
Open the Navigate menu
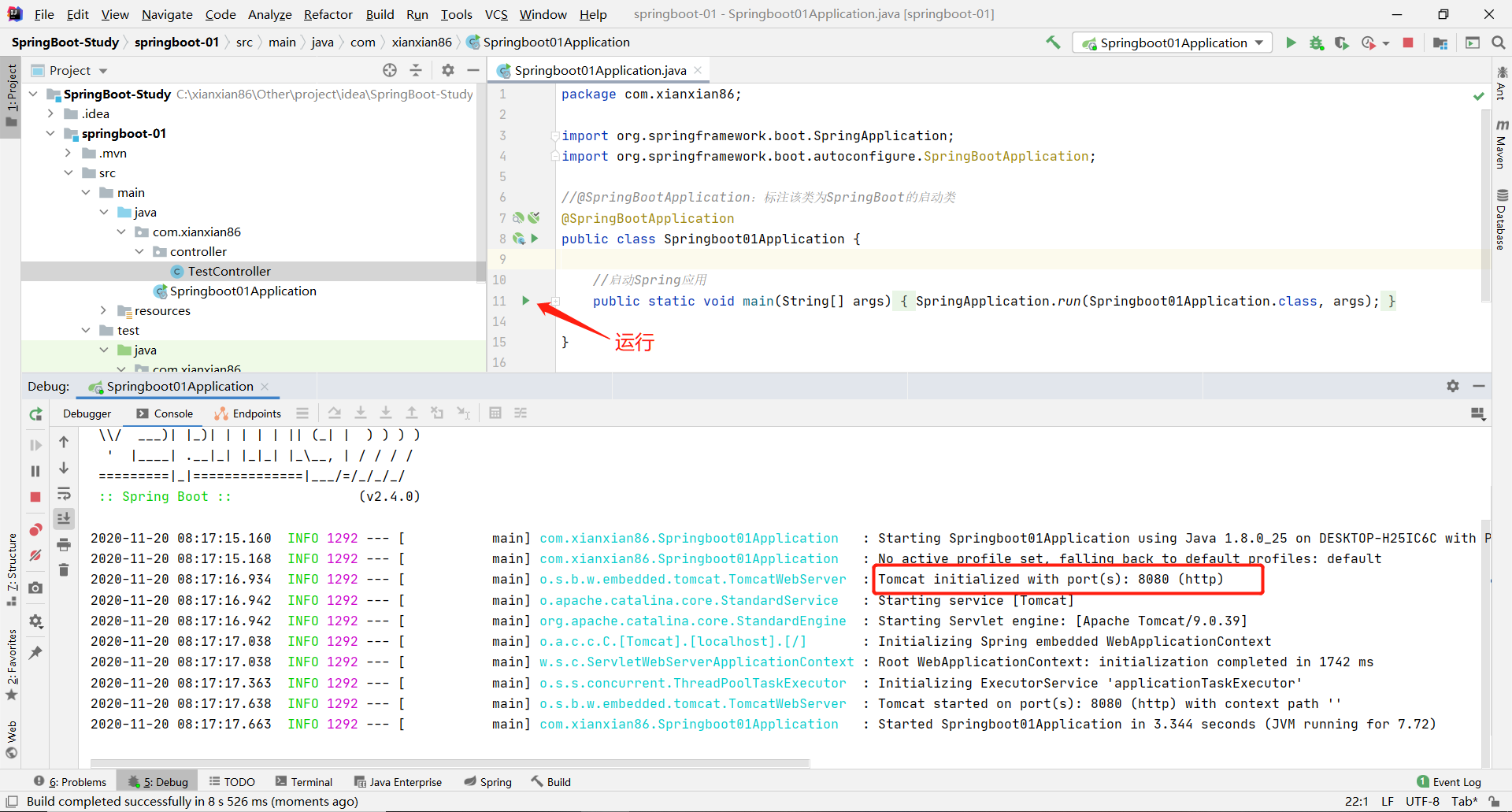point(167,14)
